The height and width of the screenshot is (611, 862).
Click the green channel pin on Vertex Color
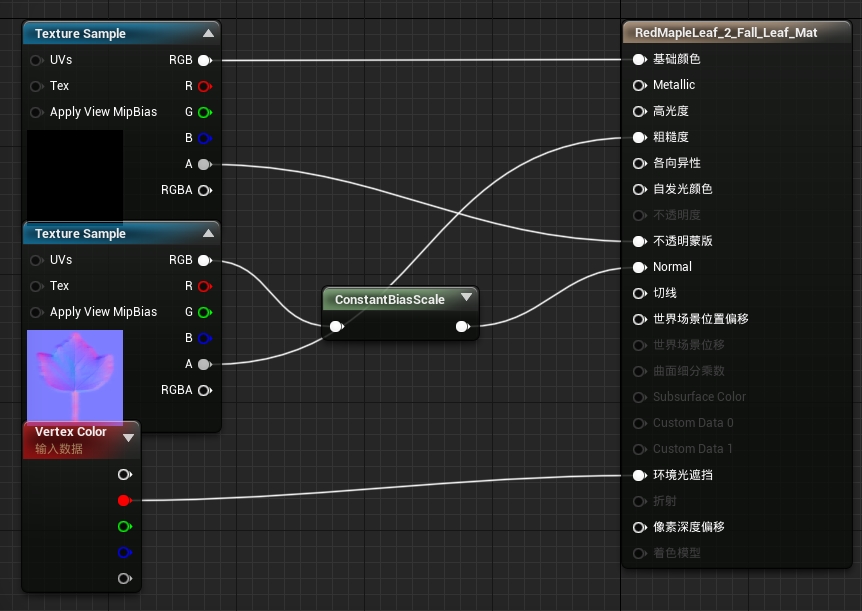(125, 526)
